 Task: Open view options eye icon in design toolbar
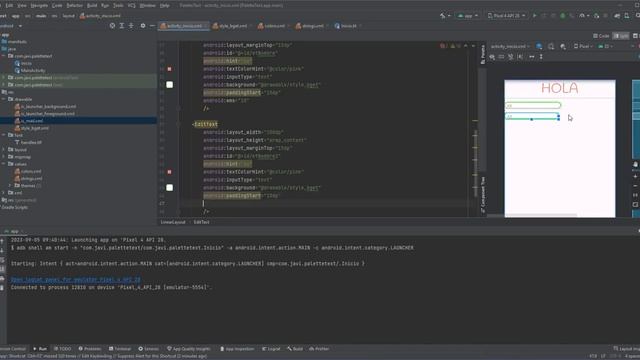click(x=492, y=57)
